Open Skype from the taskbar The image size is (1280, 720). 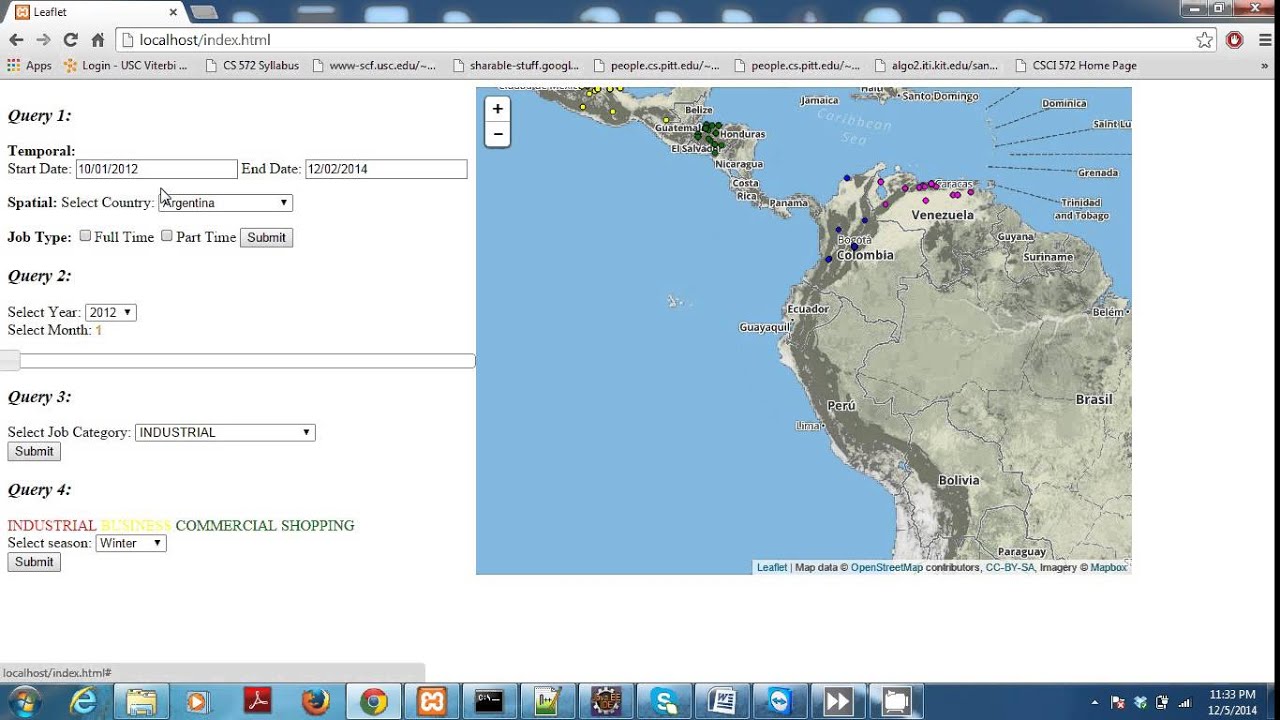(664, 702)
